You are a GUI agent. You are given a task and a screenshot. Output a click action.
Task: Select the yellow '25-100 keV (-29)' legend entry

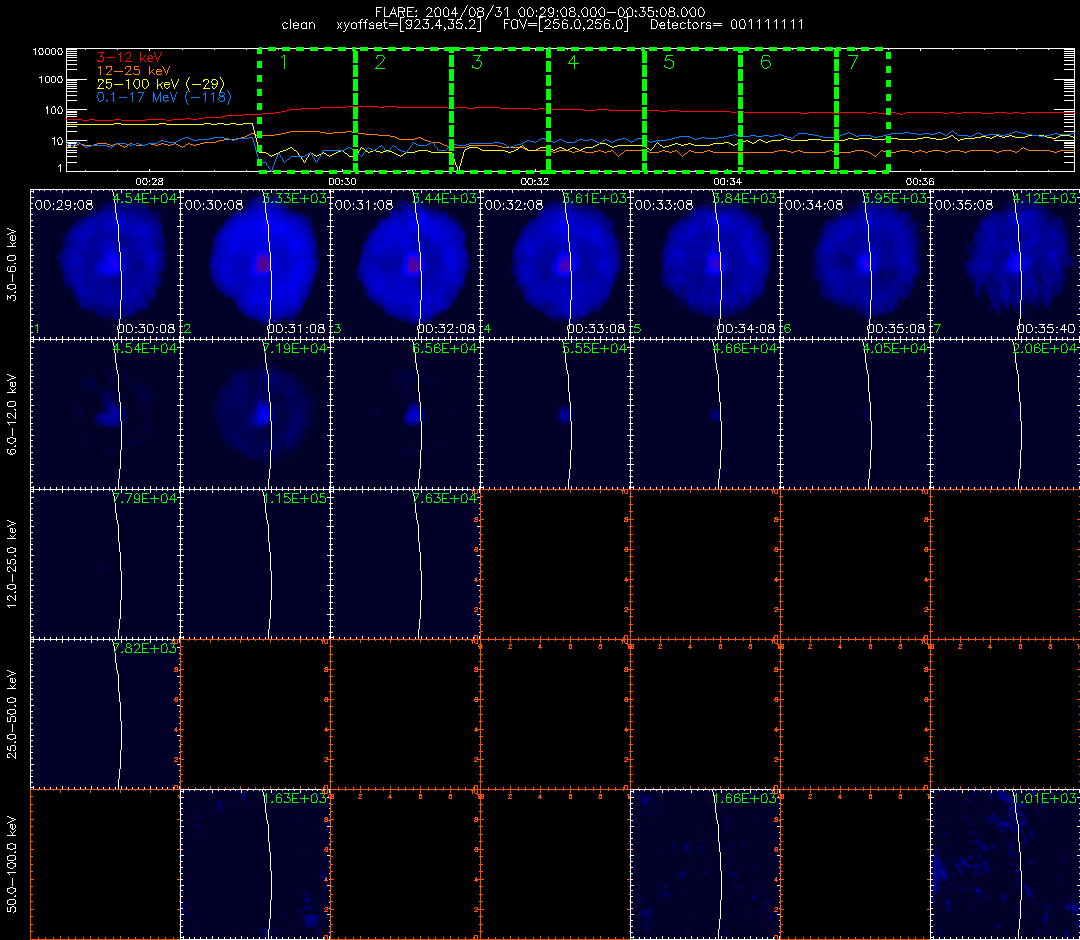(160, 83)
